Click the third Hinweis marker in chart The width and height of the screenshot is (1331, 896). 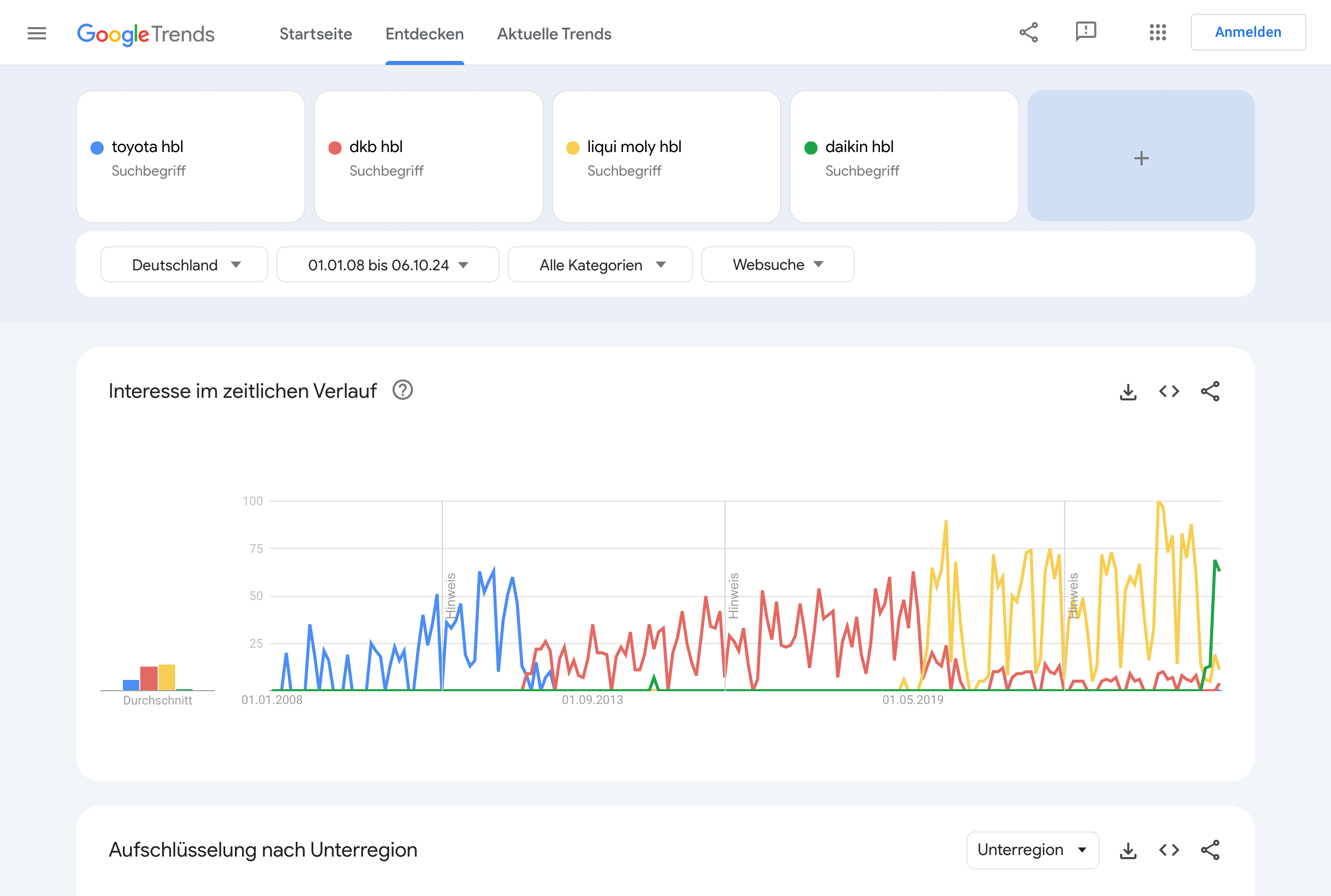(x=1073, y=596)
